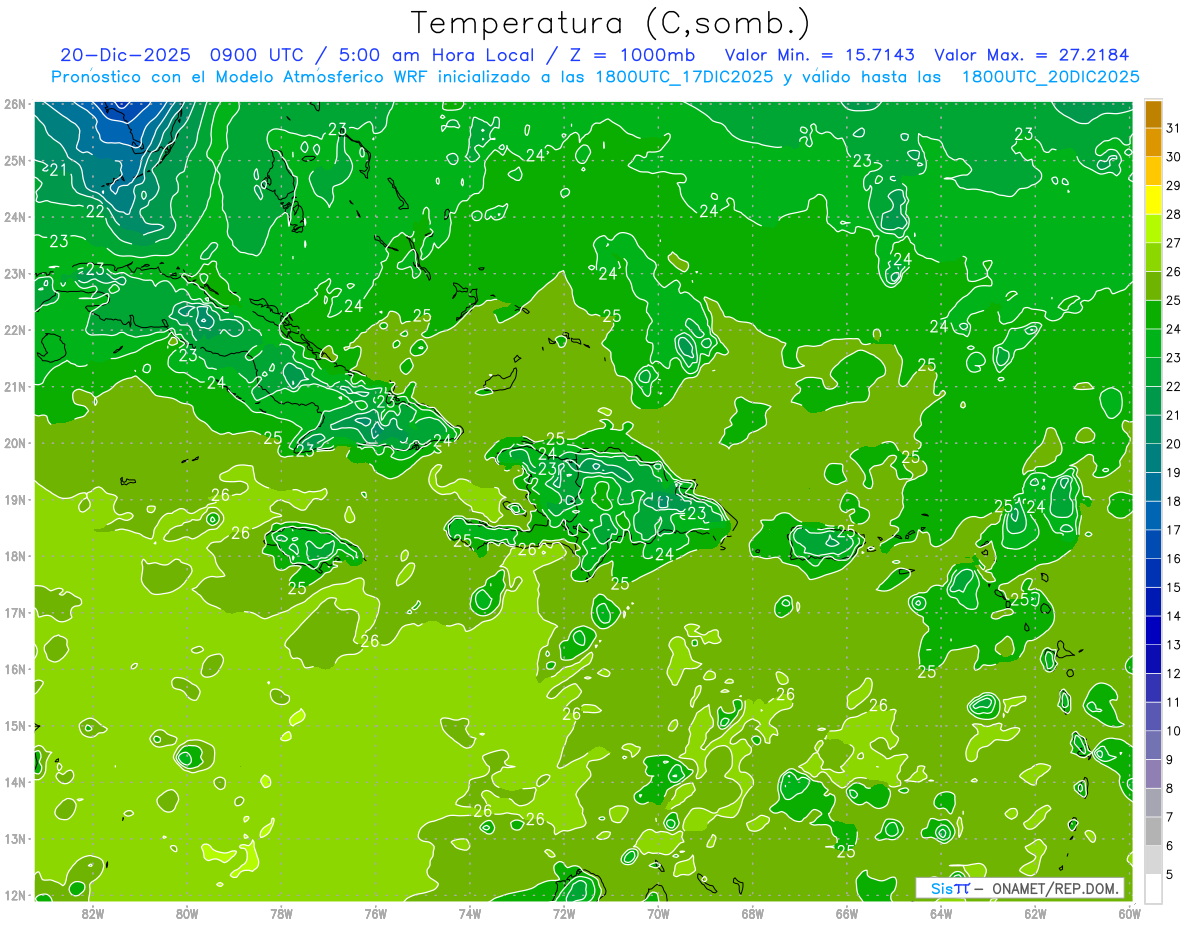
Task: Click the gray swatch between 6 and 7
Action: point(1153,830)
